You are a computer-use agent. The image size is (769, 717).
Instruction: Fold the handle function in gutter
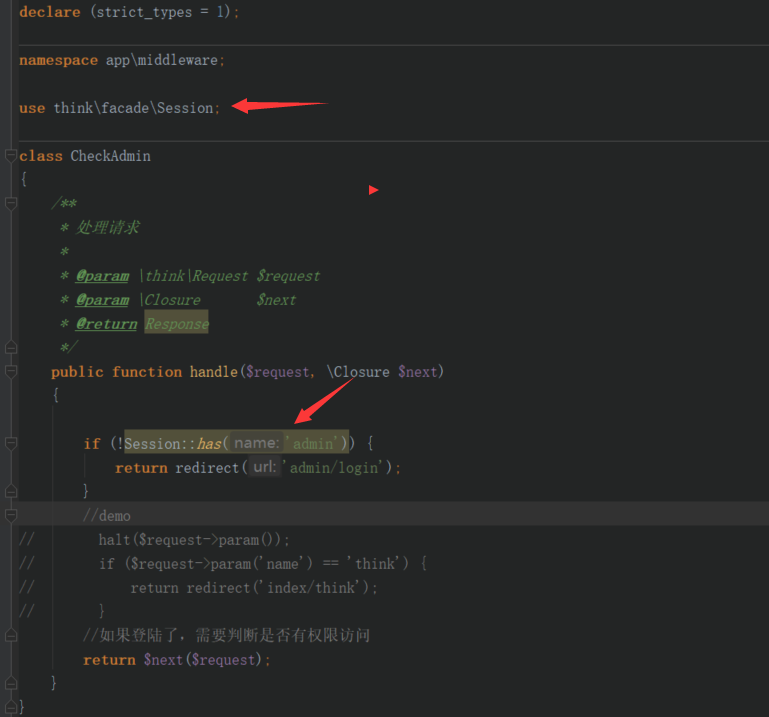coord(11,371)
